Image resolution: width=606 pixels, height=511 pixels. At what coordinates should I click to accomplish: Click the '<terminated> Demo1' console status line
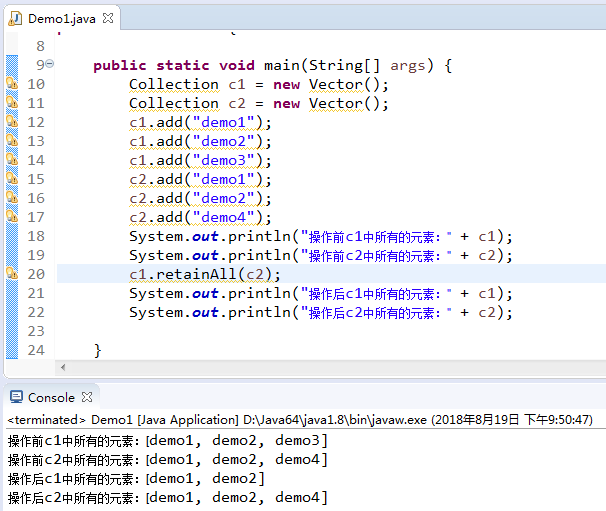[300, 419]
